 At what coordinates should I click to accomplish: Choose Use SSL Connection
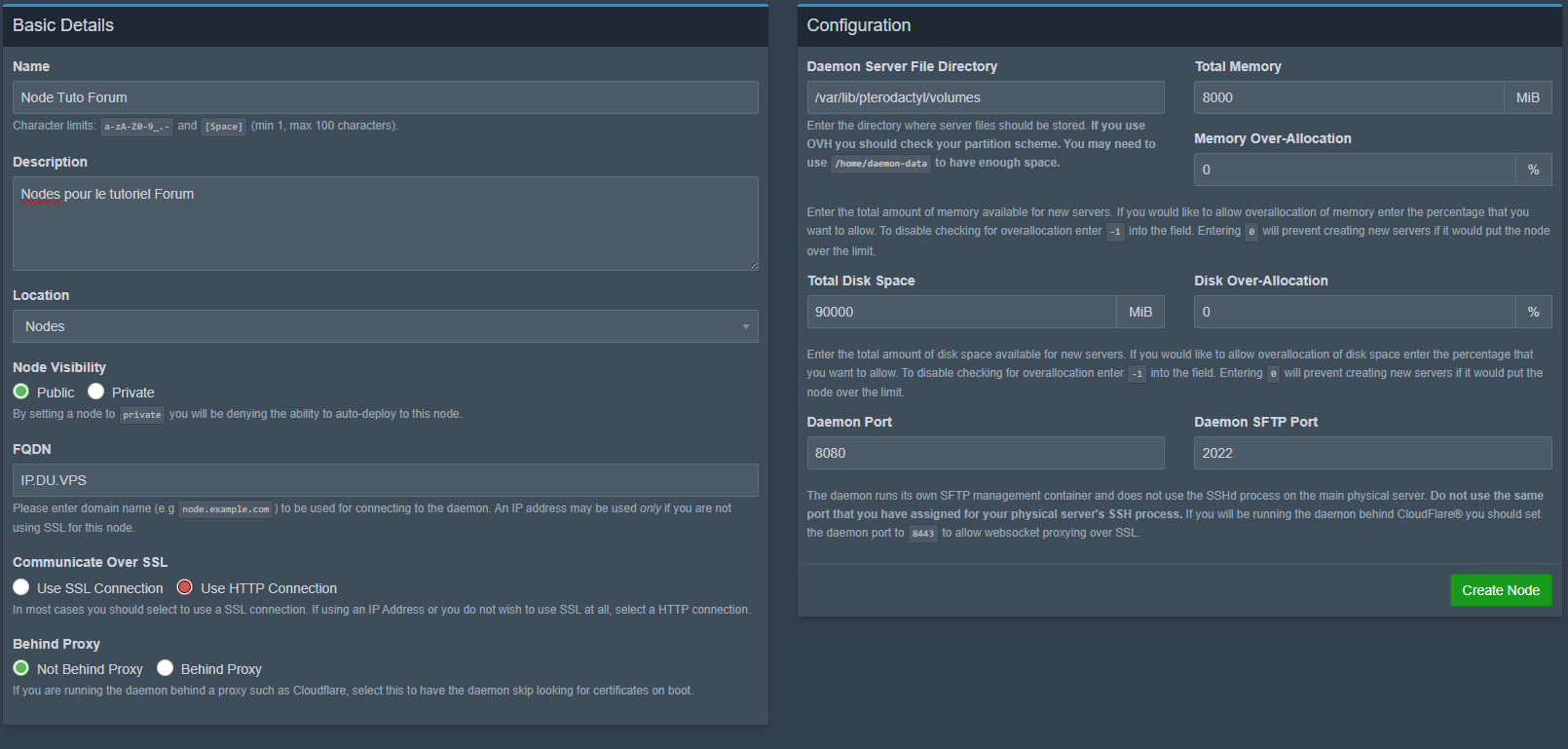[21, 587]
